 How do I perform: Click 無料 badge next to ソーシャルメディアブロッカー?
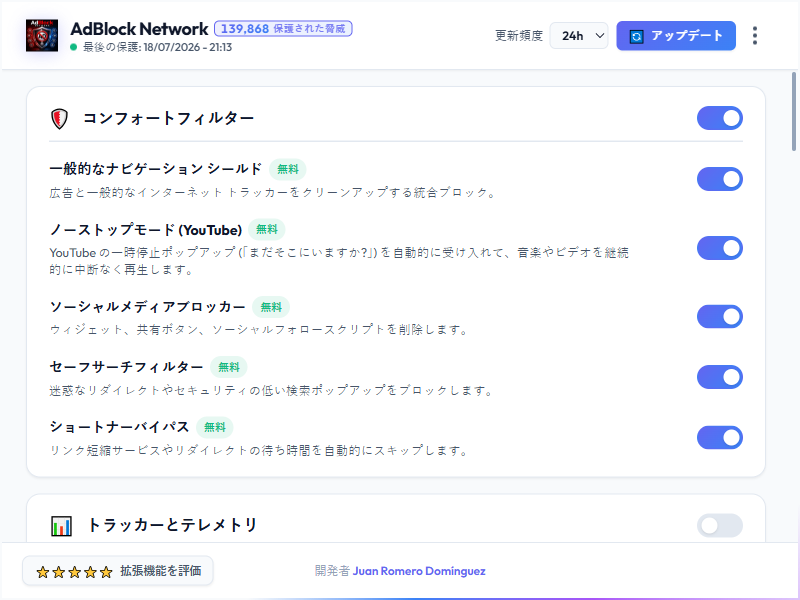pyautogui.click(x=271, y=307)
